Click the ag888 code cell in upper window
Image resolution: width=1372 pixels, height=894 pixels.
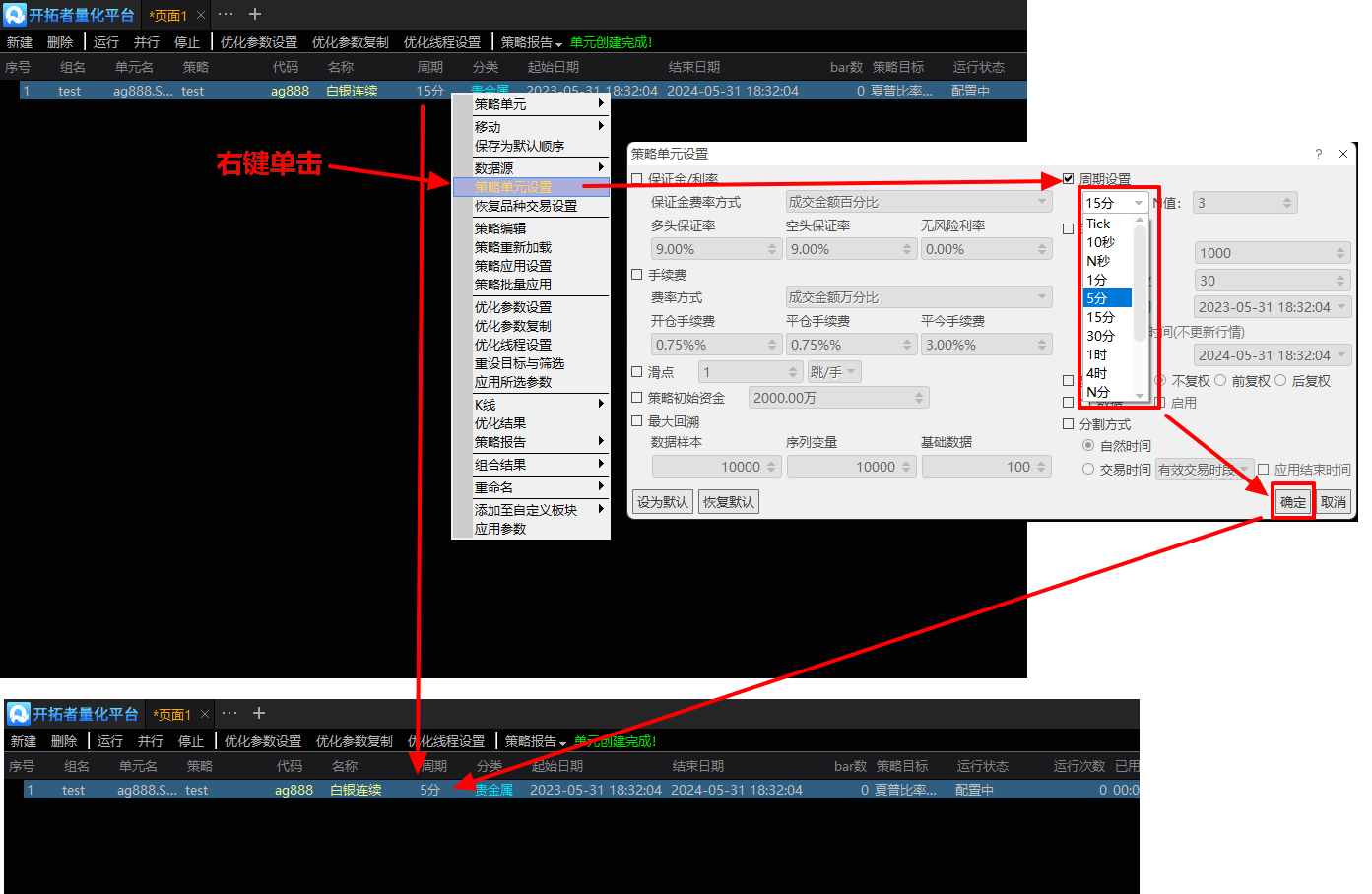click(x=290, y=91)
